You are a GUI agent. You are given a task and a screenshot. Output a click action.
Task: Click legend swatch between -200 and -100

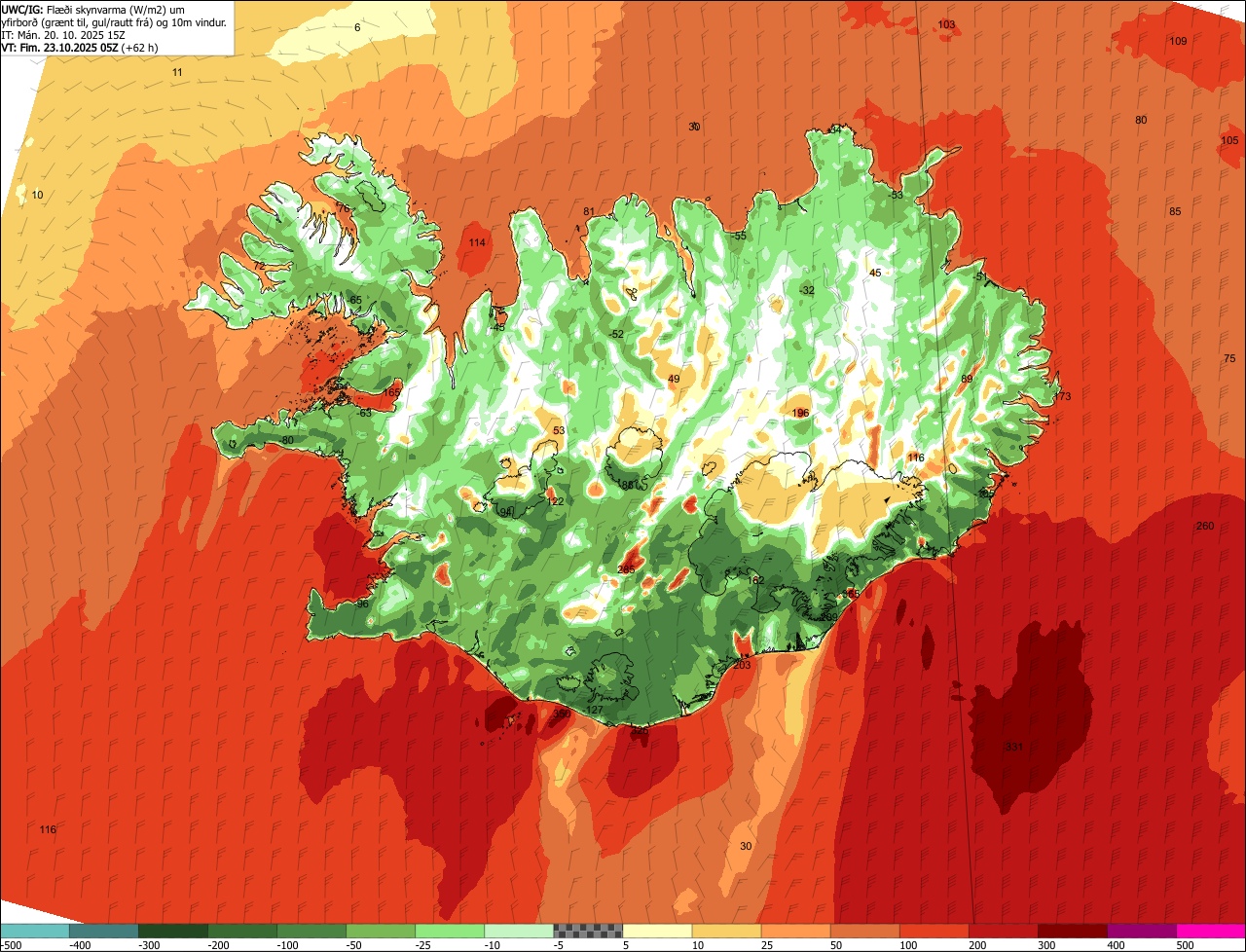point(242,931)
